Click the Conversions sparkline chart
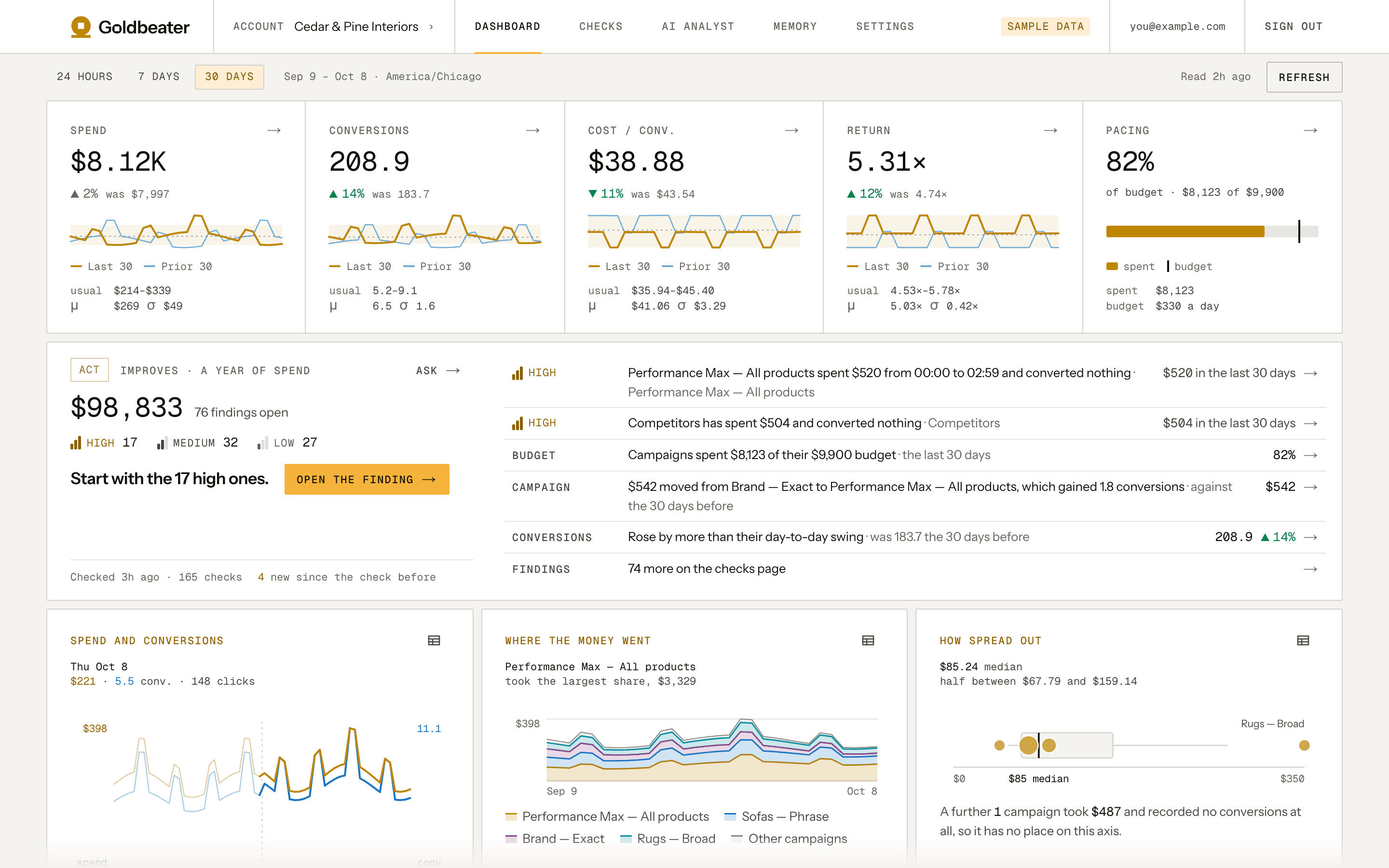 pyautogui.click(x=435, y=231)
